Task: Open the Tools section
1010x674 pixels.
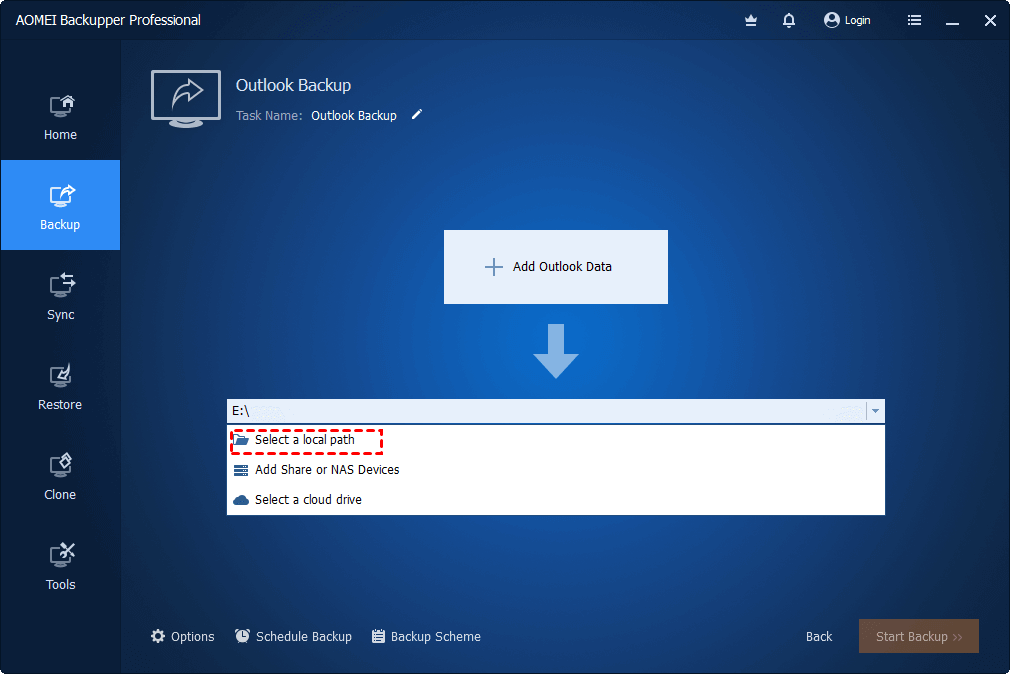Action: pyautogui.click(x=60, y=566)
